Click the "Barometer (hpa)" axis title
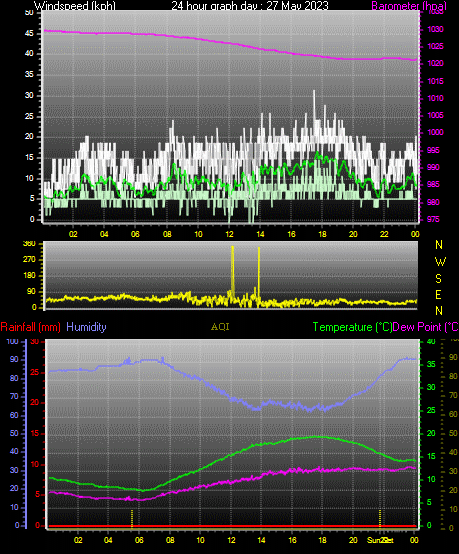 click(409, 6)
